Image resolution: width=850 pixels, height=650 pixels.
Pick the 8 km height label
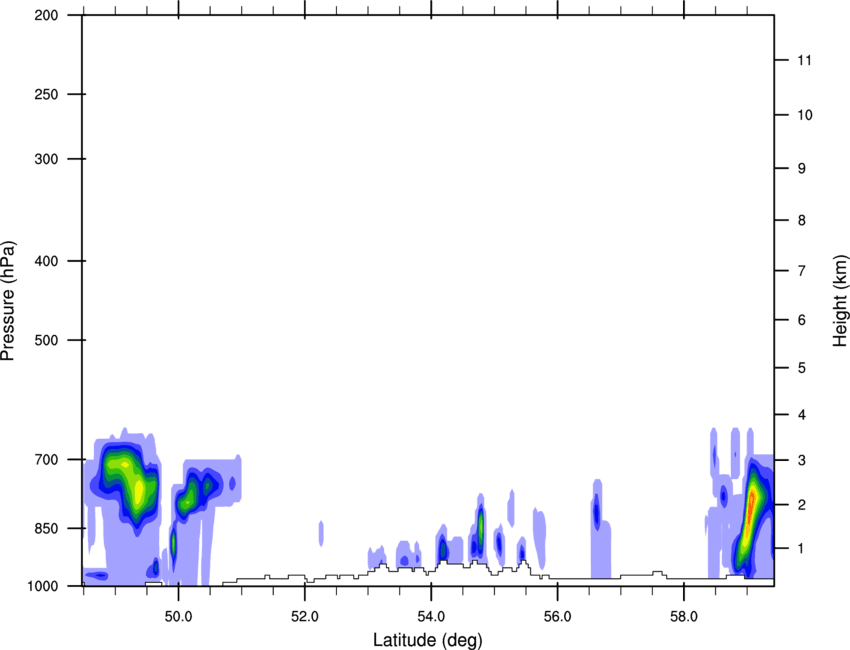(802, 220)
